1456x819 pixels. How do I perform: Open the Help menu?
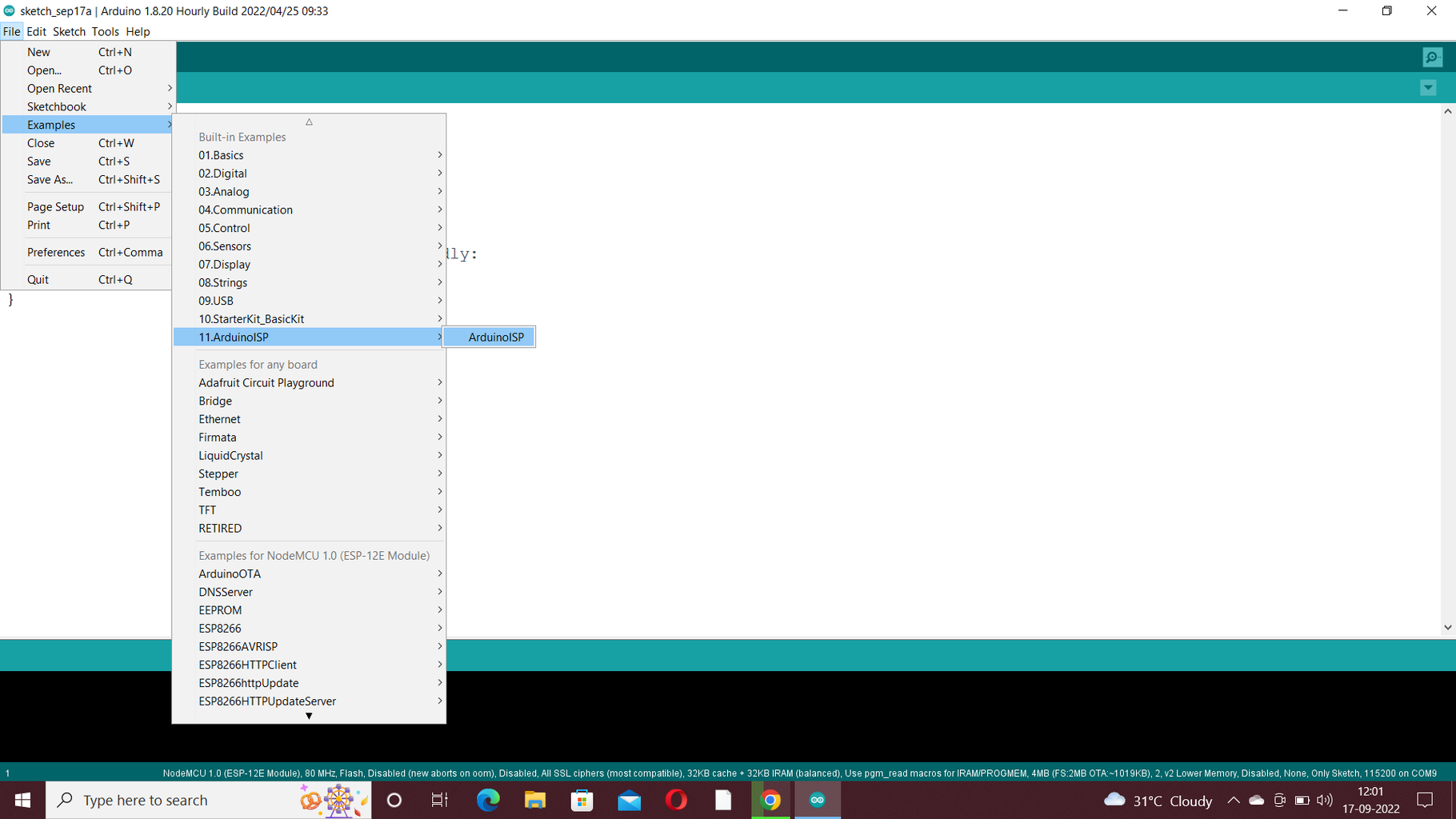138,31
